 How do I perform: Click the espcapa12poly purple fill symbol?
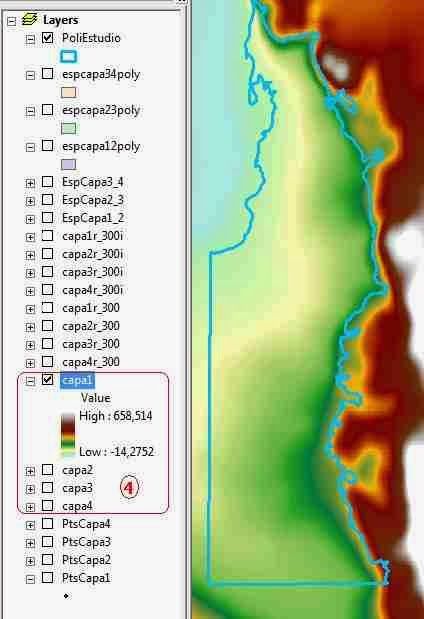pyautogui.click(x=69, y=164)
